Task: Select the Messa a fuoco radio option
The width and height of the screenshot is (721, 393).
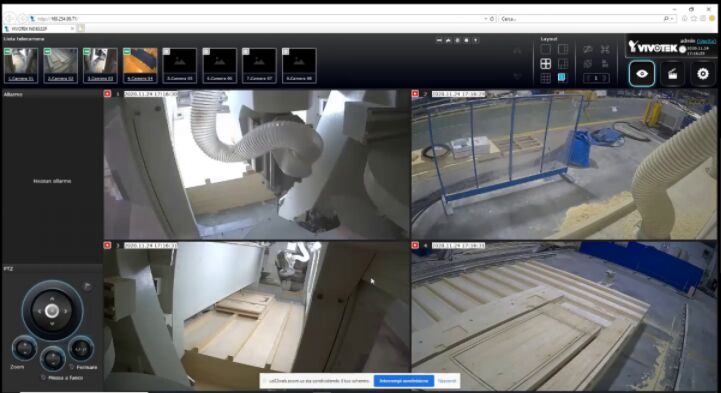Action: (44, 378)
